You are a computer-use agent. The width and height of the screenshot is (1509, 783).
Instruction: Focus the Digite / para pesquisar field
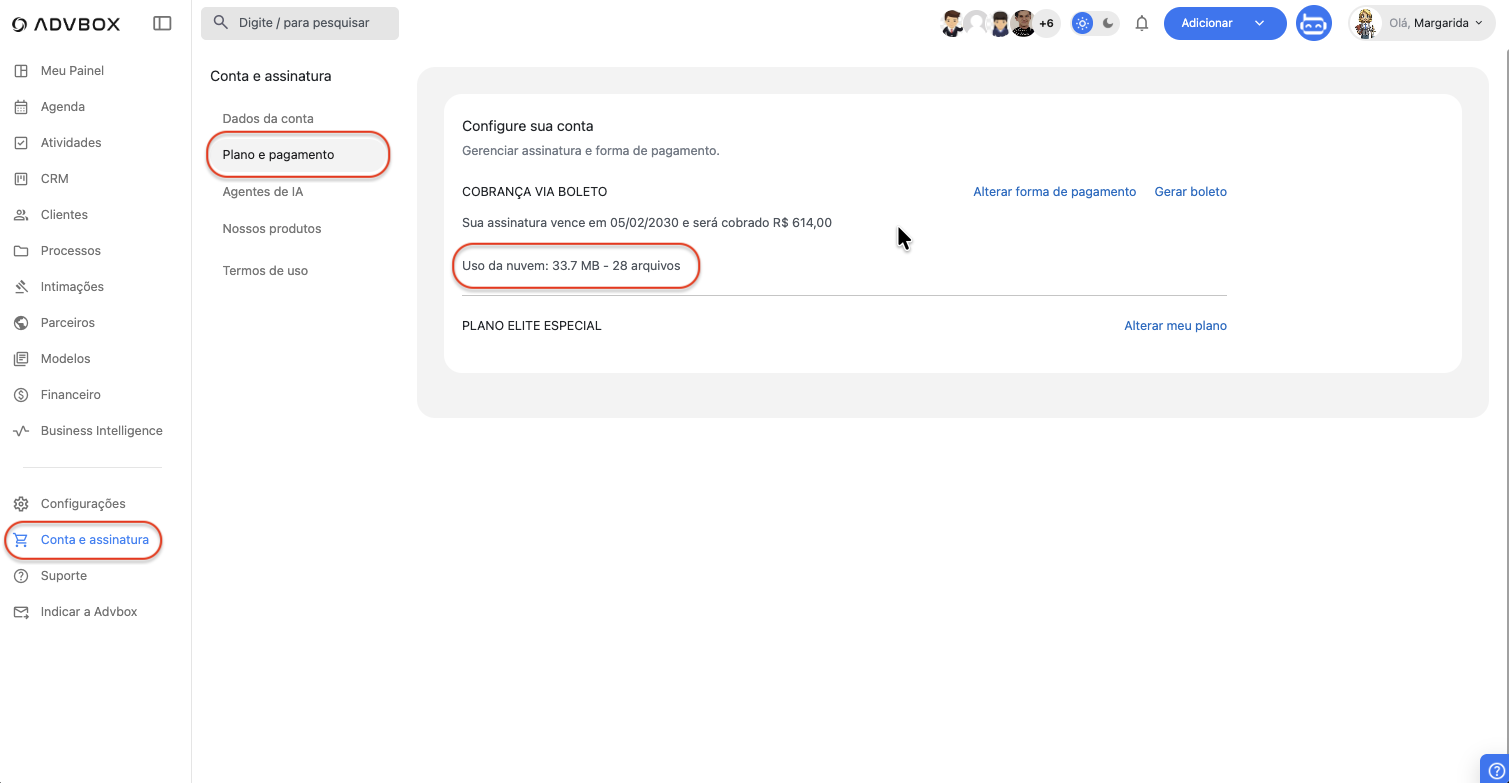300,23
